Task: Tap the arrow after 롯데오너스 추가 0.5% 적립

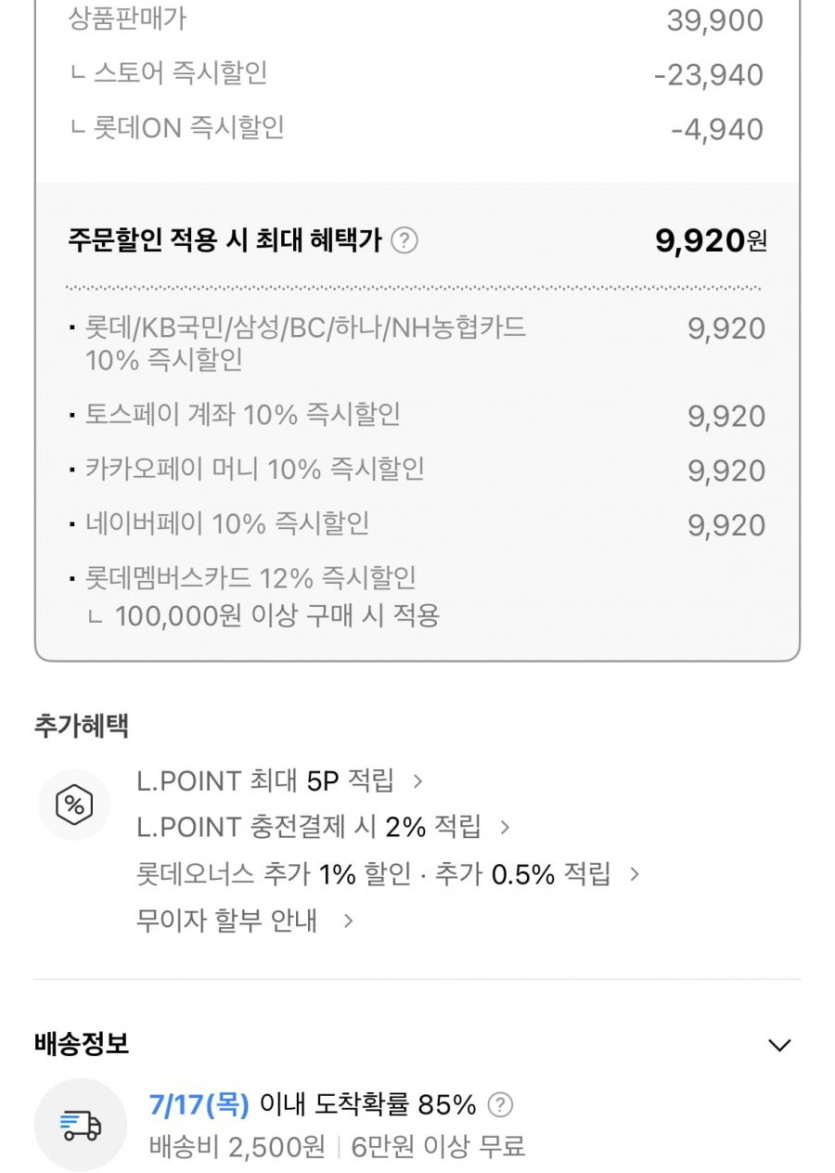Action: pyautogui.click(x=633, y=874)
